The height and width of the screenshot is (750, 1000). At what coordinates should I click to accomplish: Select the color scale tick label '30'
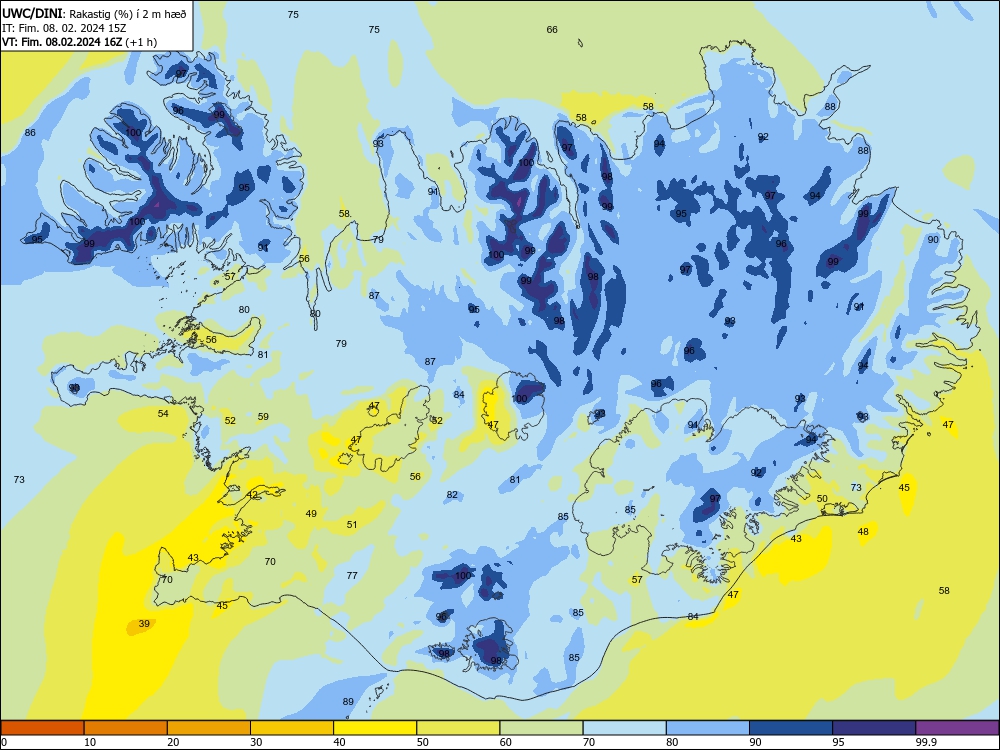tap(256, 742)
